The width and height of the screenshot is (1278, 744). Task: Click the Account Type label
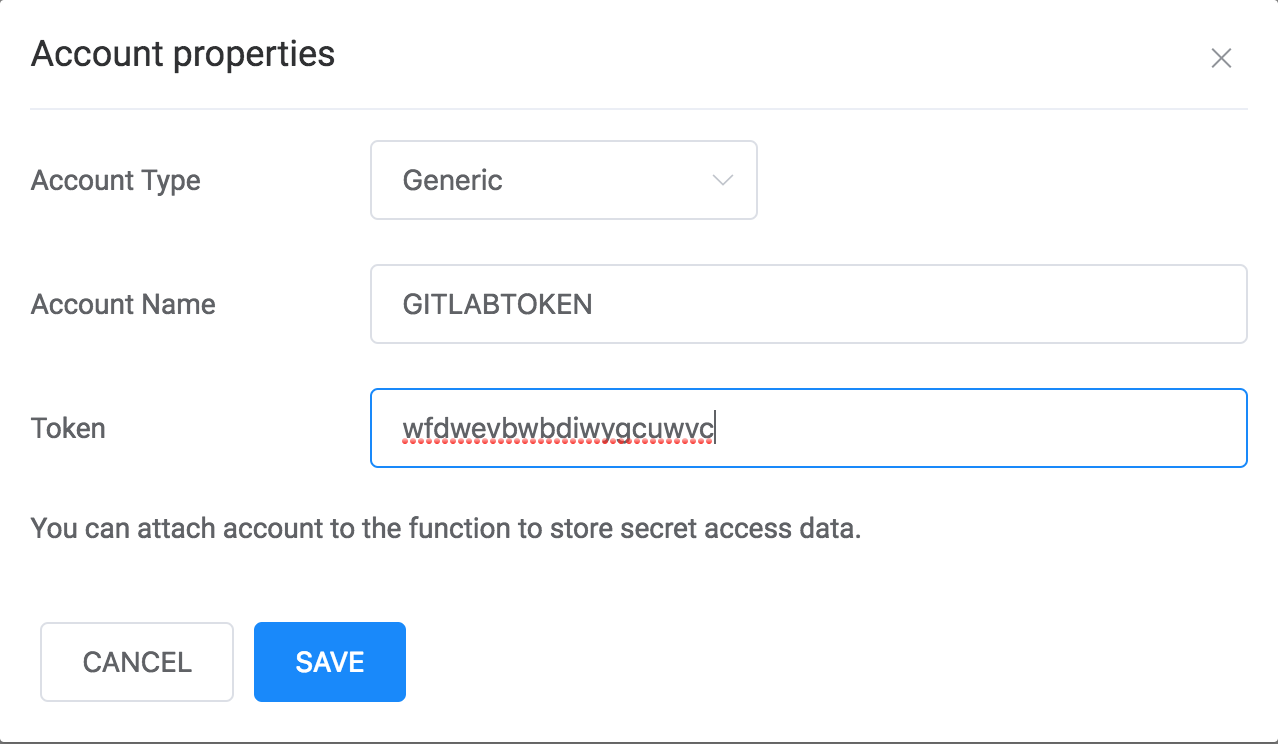116,181
